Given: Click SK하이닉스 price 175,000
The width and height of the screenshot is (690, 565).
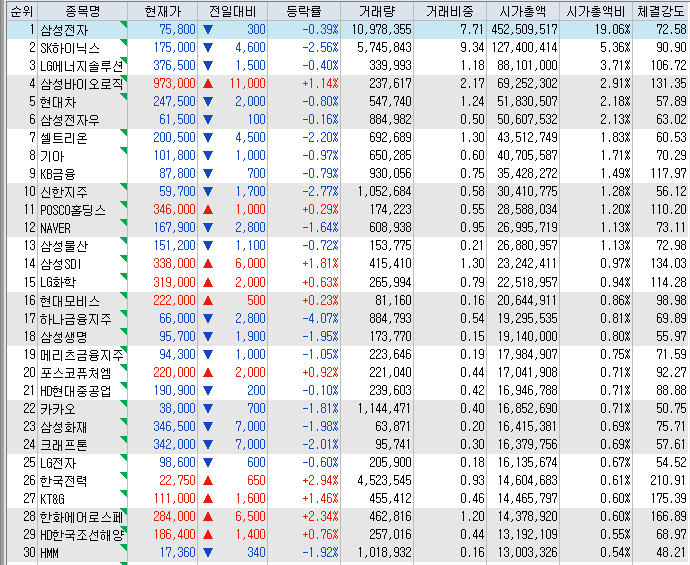Looking at the screenshot, I should click(x=175, y=48).
